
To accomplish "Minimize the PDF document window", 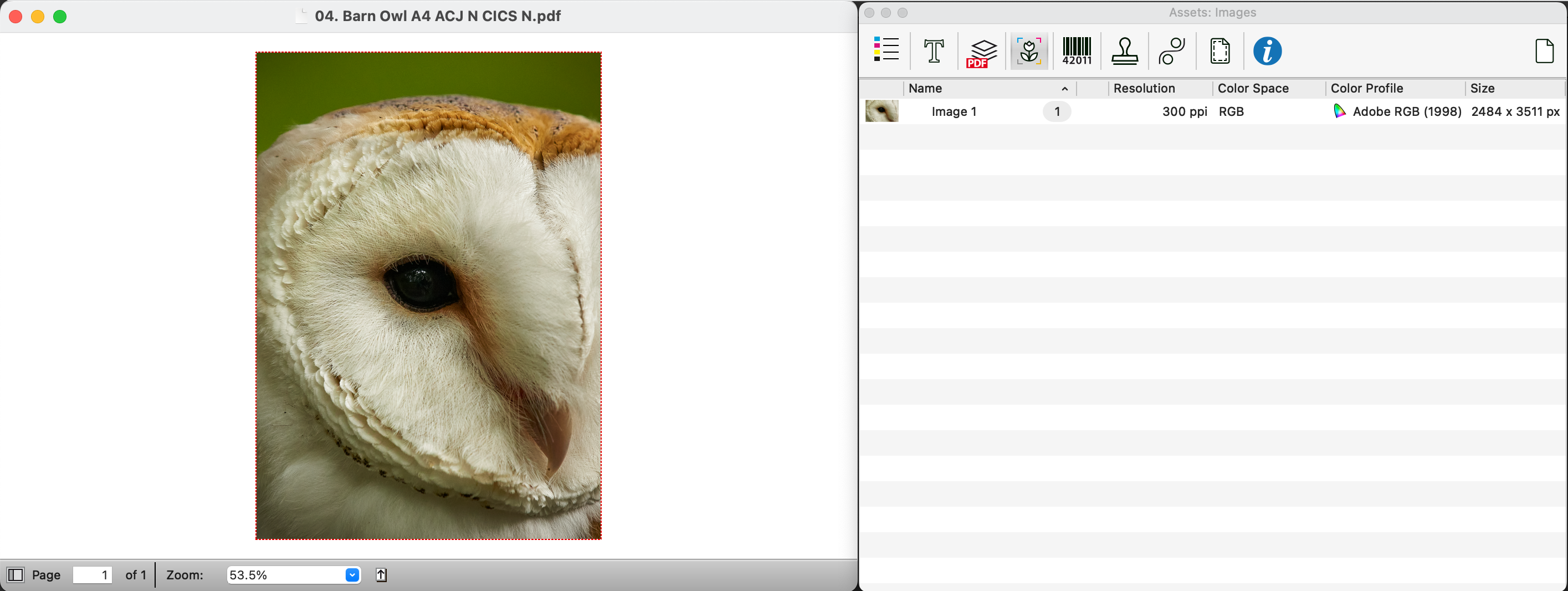I will pos(38,17).
